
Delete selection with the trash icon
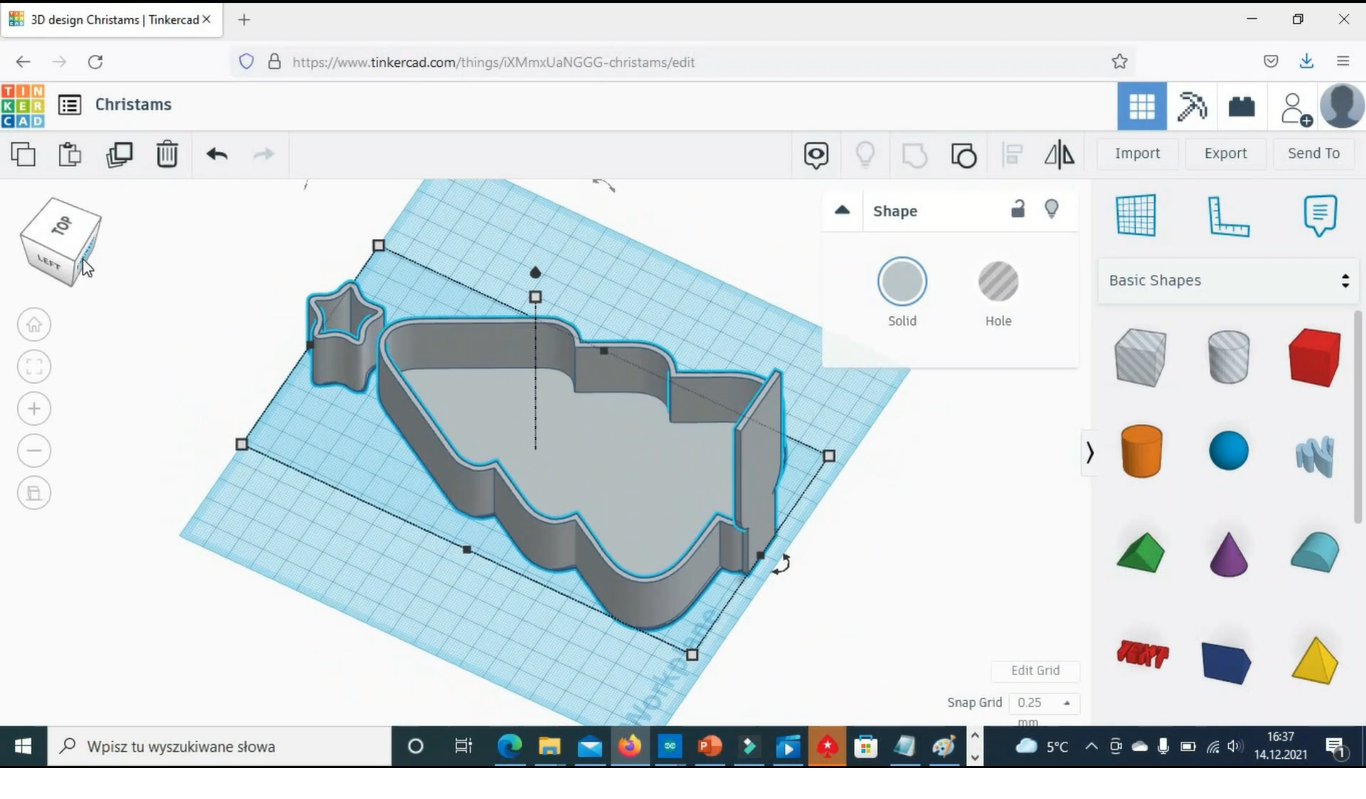click(167, 154)
